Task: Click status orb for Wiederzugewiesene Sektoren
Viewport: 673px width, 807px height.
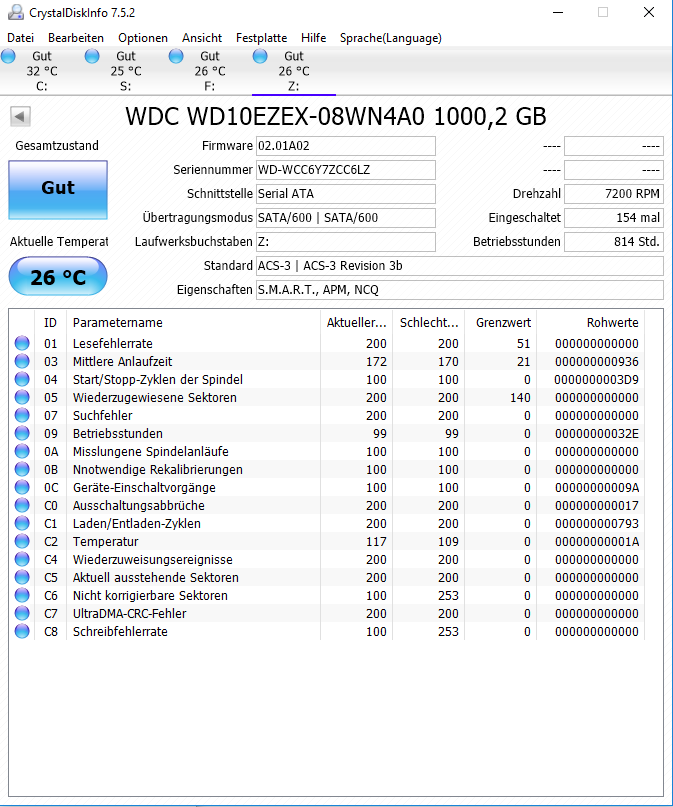Action: [22, 397]
